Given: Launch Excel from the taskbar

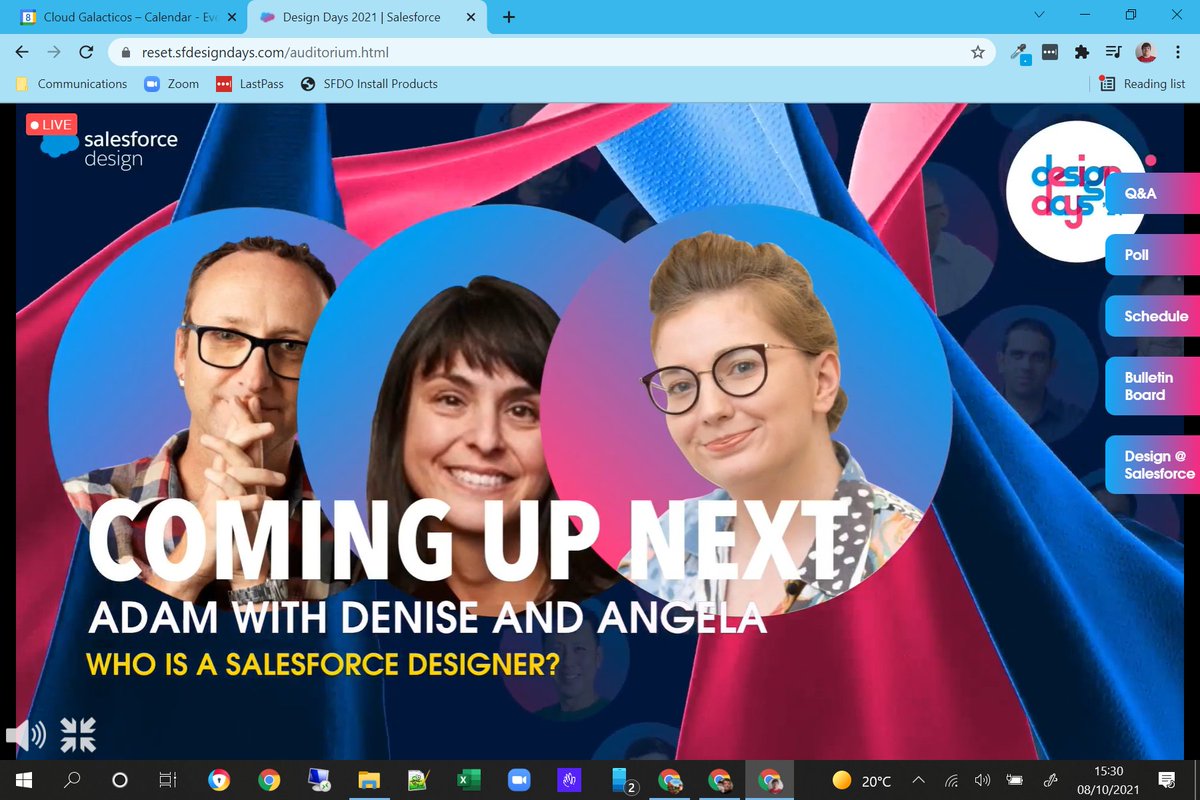Looking at the screenshot, I should [469, 780].
